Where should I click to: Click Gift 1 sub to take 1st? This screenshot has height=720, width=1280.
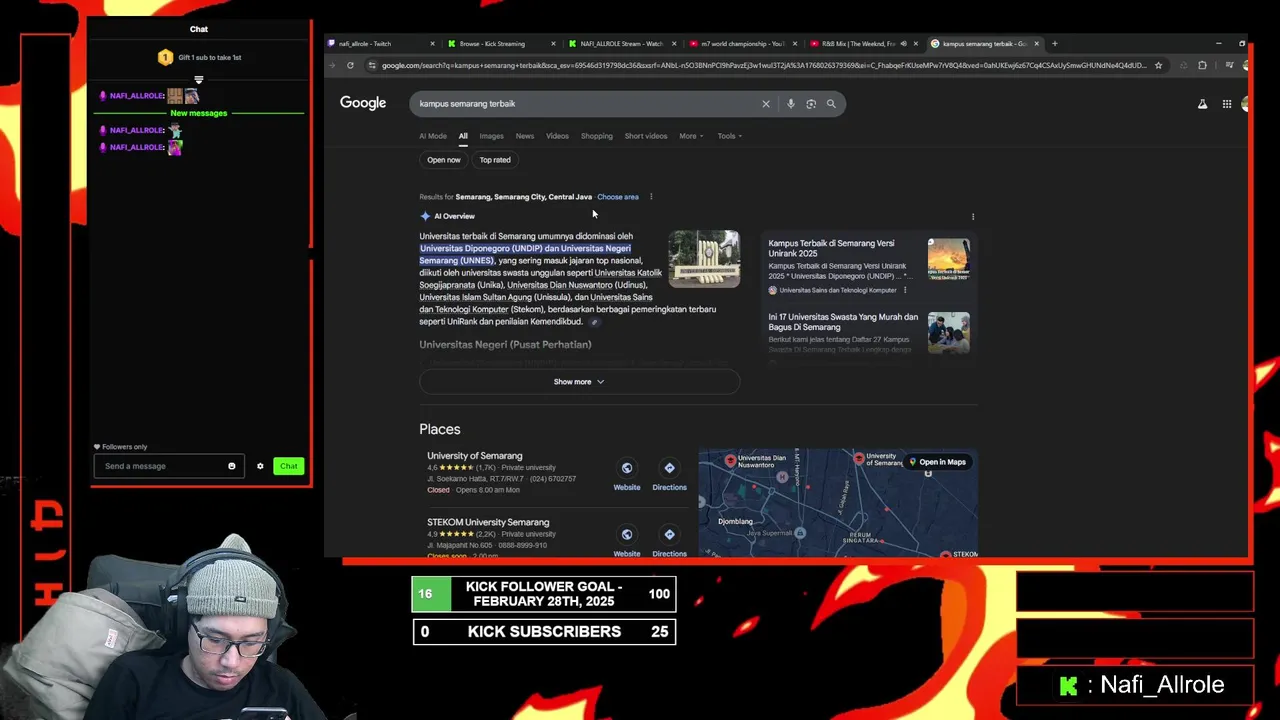pyautogui.click(x=209, y=57)
